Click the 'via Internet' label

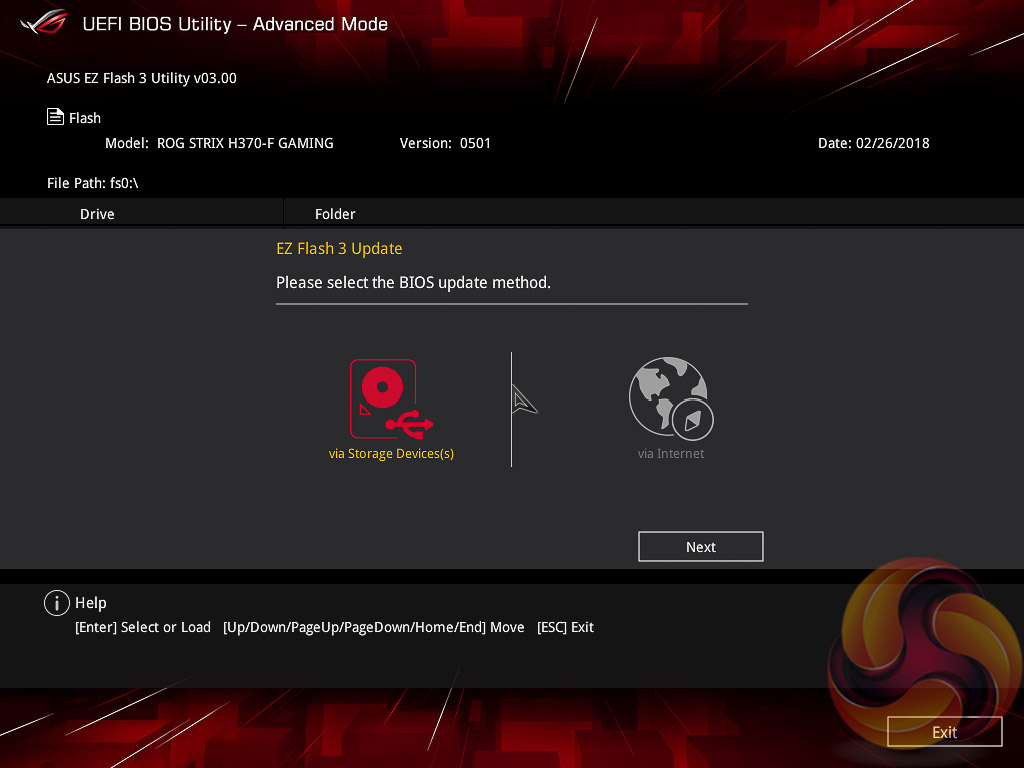tap(671, 453)
